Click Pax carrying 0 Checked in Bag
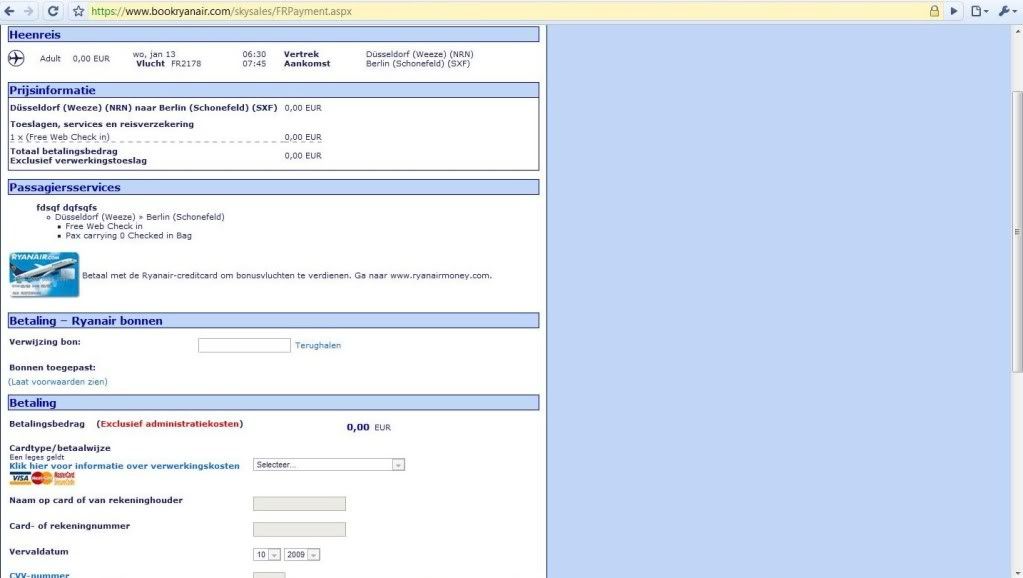Screen dimensions: 1023x578 (129, 236)
